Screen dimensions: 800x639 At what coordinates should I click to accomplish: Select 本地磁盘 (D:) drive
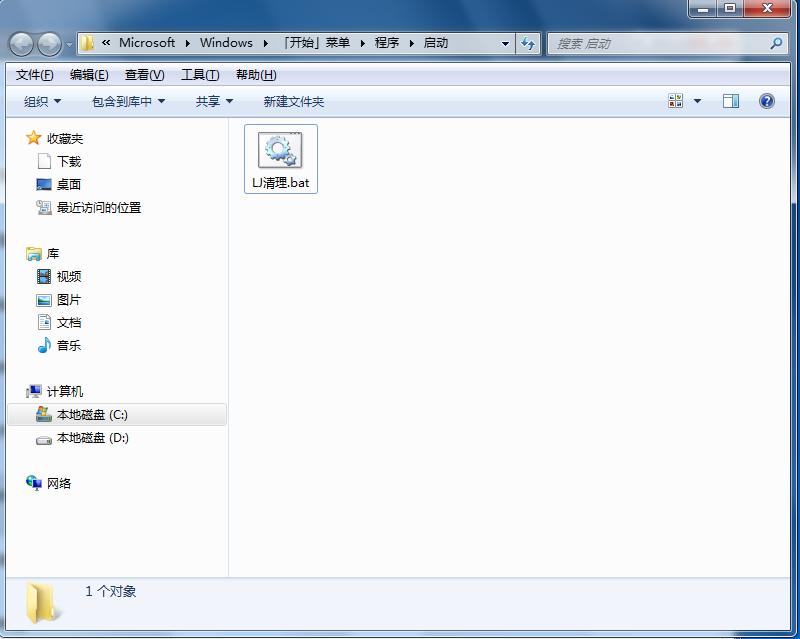point(92,438)
